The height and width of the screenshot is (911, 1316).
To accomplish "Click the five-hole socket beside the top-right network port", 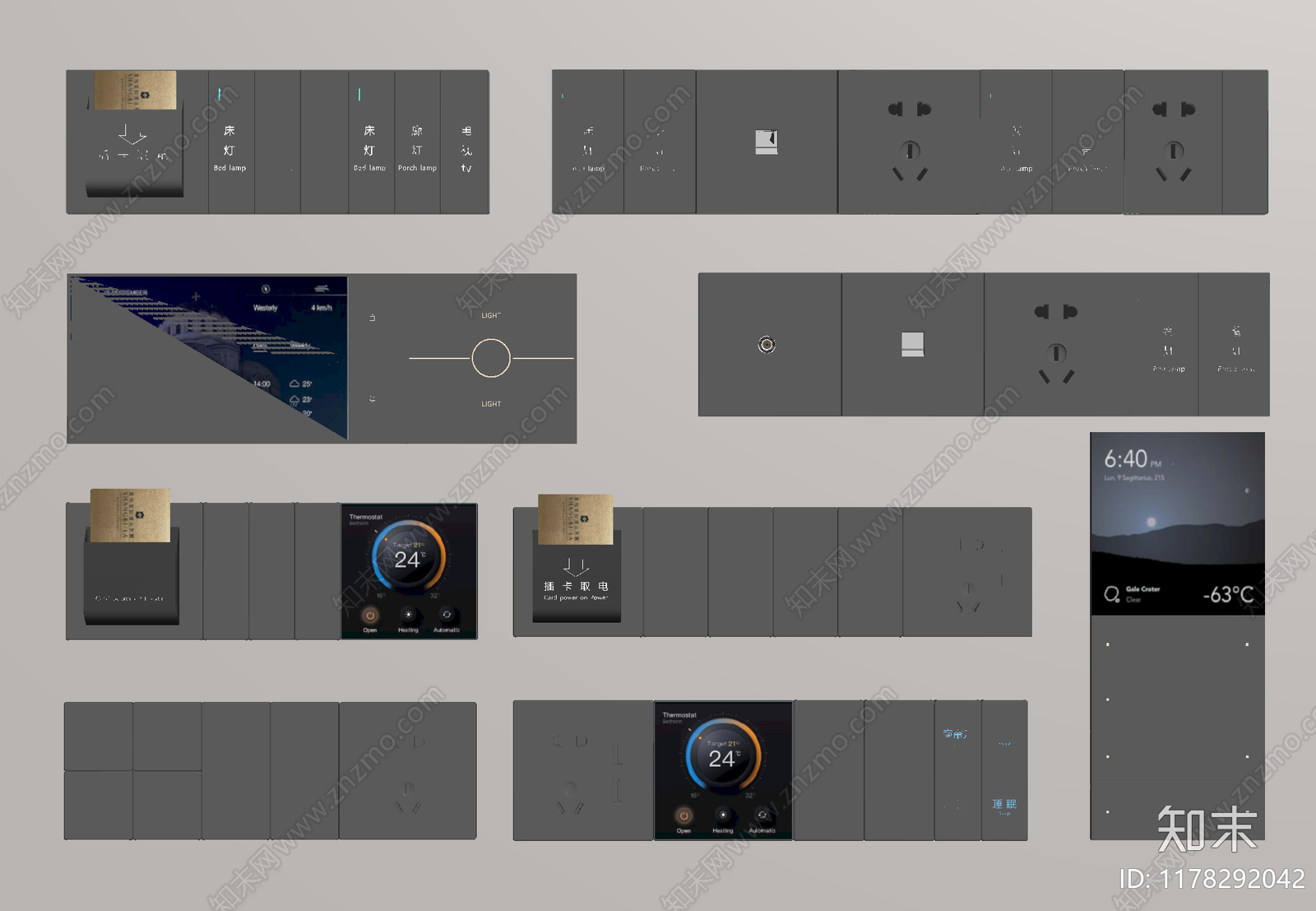I will point(910,142).
